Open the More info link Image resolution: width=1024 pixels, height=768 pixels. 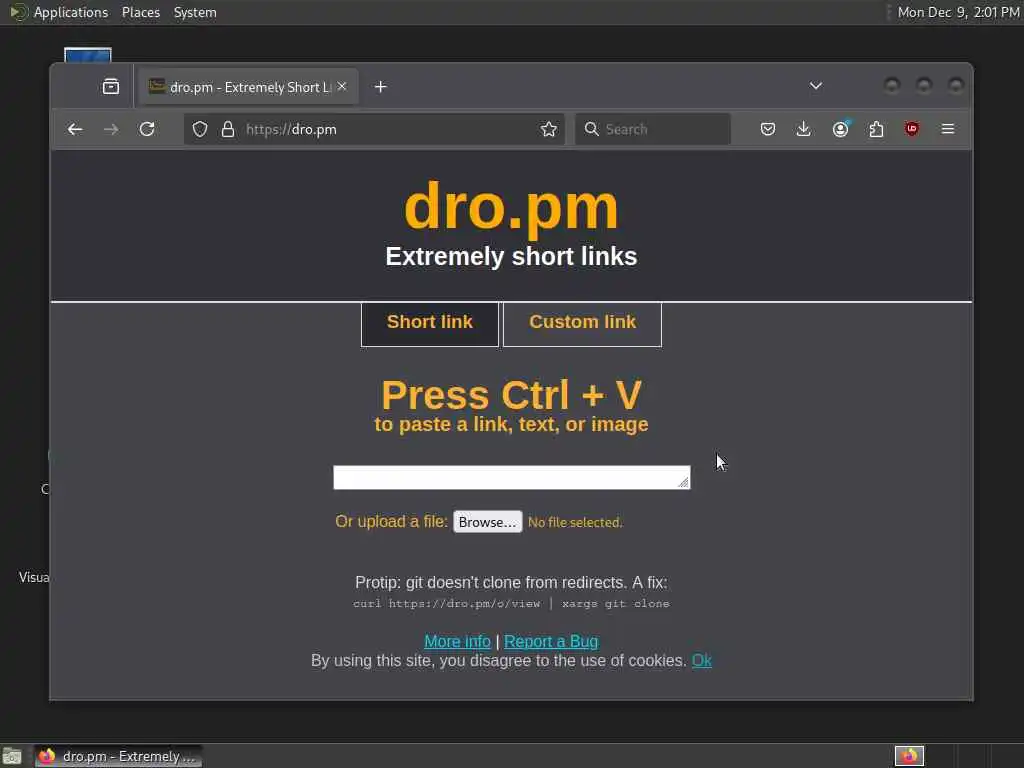pyautogui.click(x=457, y=641)
